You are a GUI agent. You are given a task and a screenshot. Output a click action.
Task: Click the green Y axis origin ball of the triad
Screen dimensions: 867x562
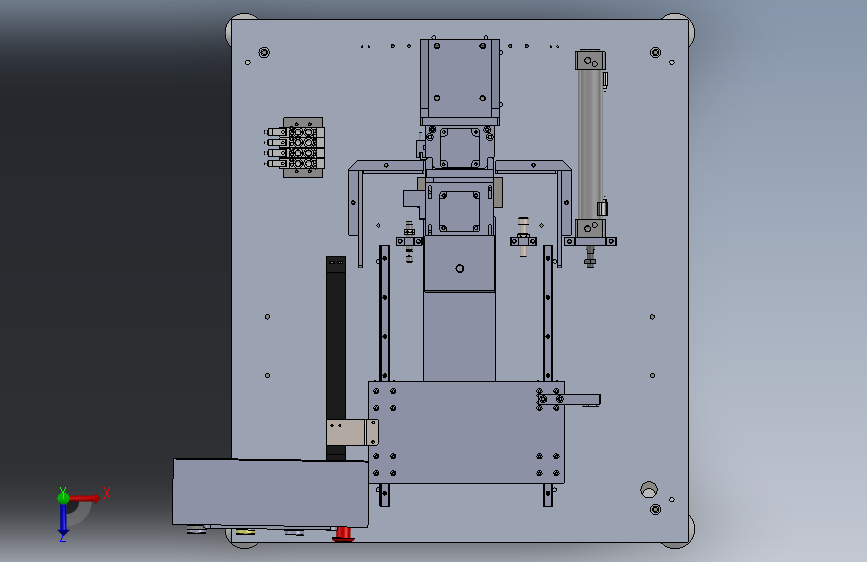click(63, 498)
